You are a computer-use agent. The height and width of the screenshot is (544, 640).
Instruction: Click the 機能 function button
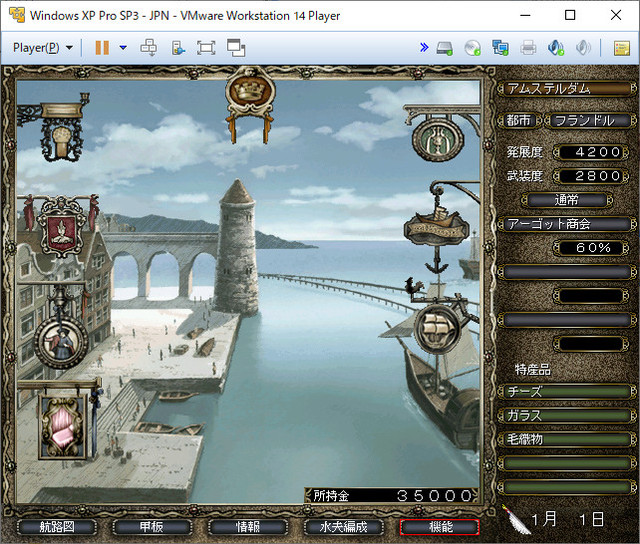[440, 527]
